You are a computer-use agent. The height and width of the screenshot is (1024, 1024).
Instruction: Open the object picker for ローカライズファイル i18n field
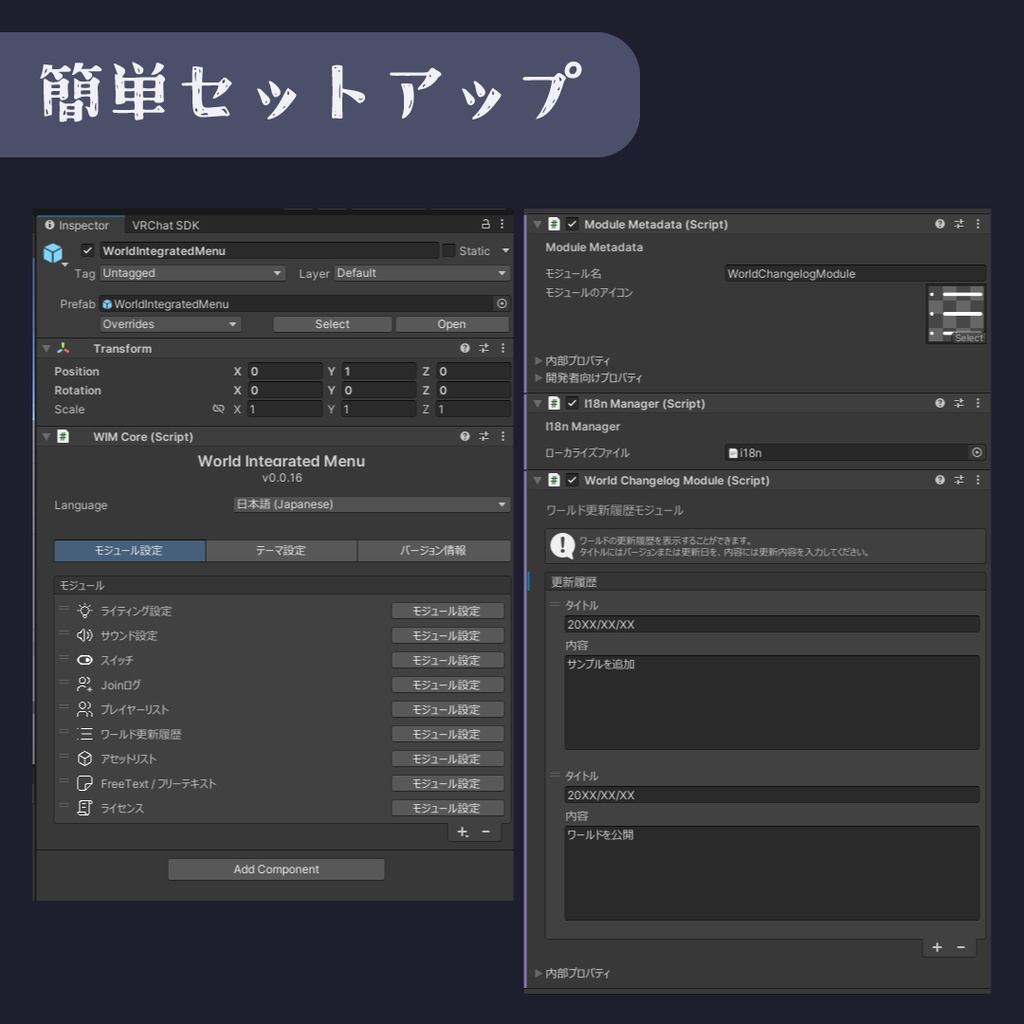click(x=977, y=452)
